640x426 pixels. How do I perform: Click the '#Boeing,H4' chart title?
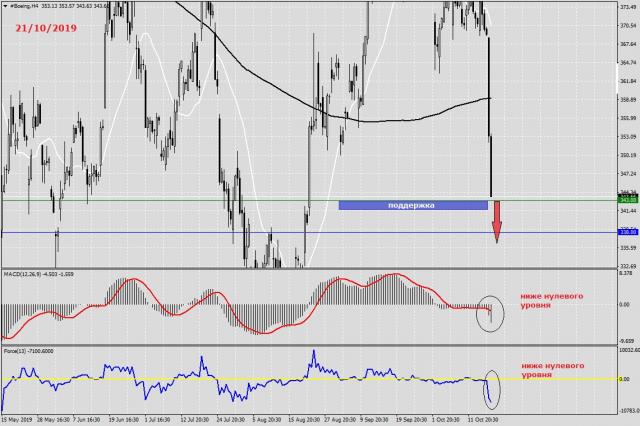point(28,5)
